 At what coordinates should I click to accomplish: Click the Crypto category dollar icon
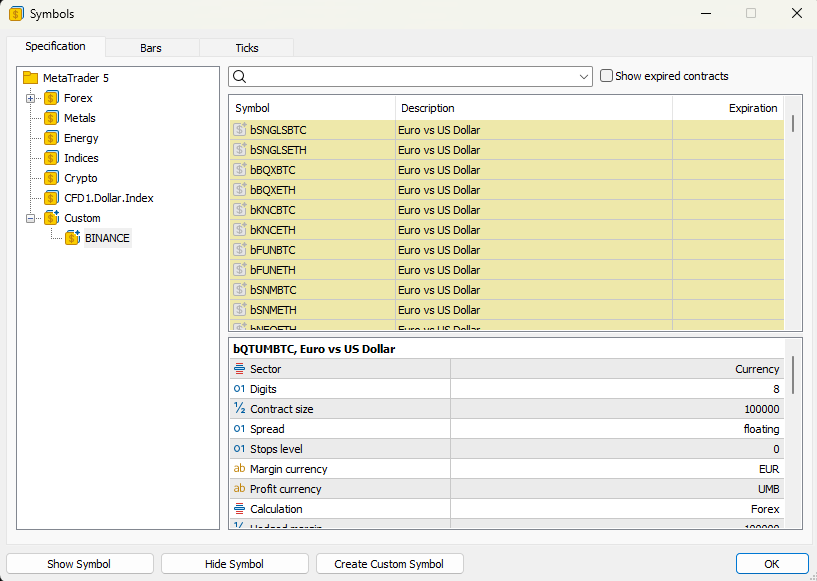coord(51,178)
